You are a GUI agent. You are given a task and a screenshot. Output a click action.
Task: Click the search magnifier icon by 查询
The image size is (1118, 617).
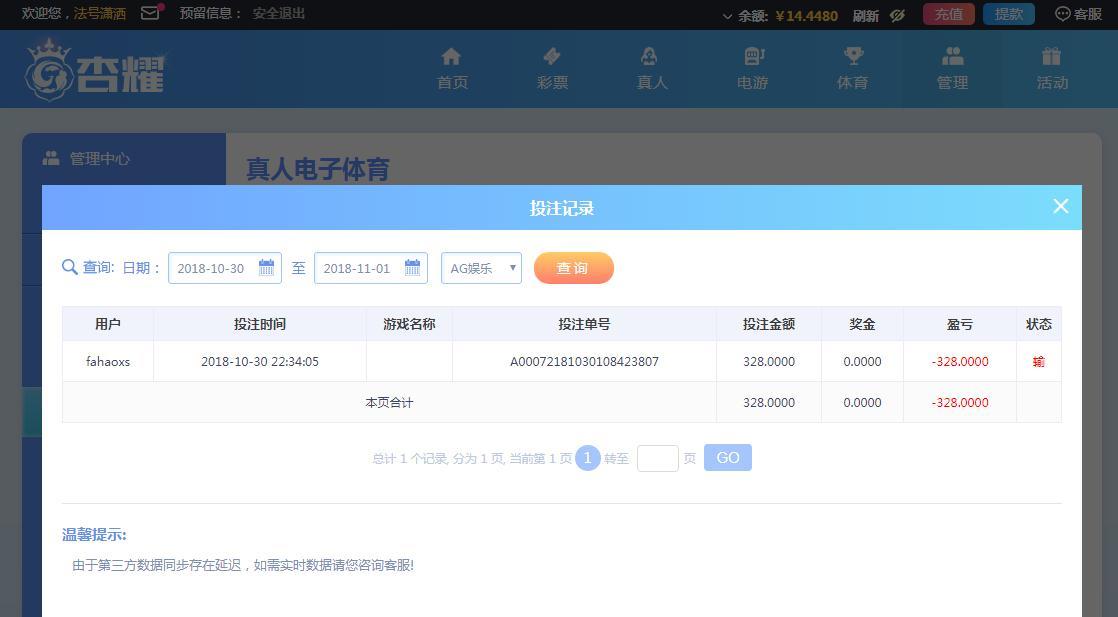click(x=70, y=268)
